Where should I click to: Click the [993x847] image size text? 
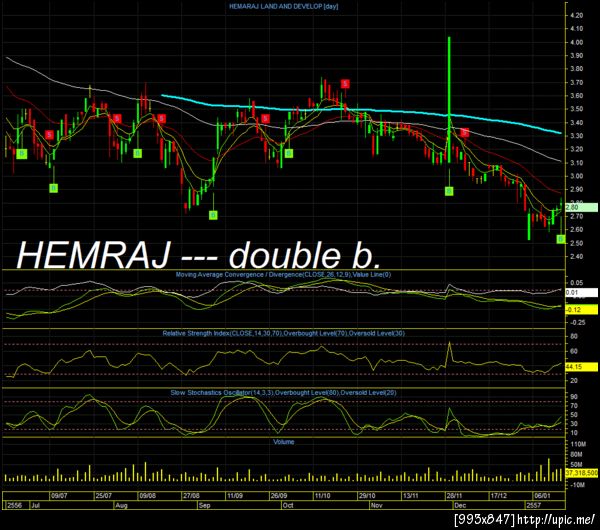[484, 520]
